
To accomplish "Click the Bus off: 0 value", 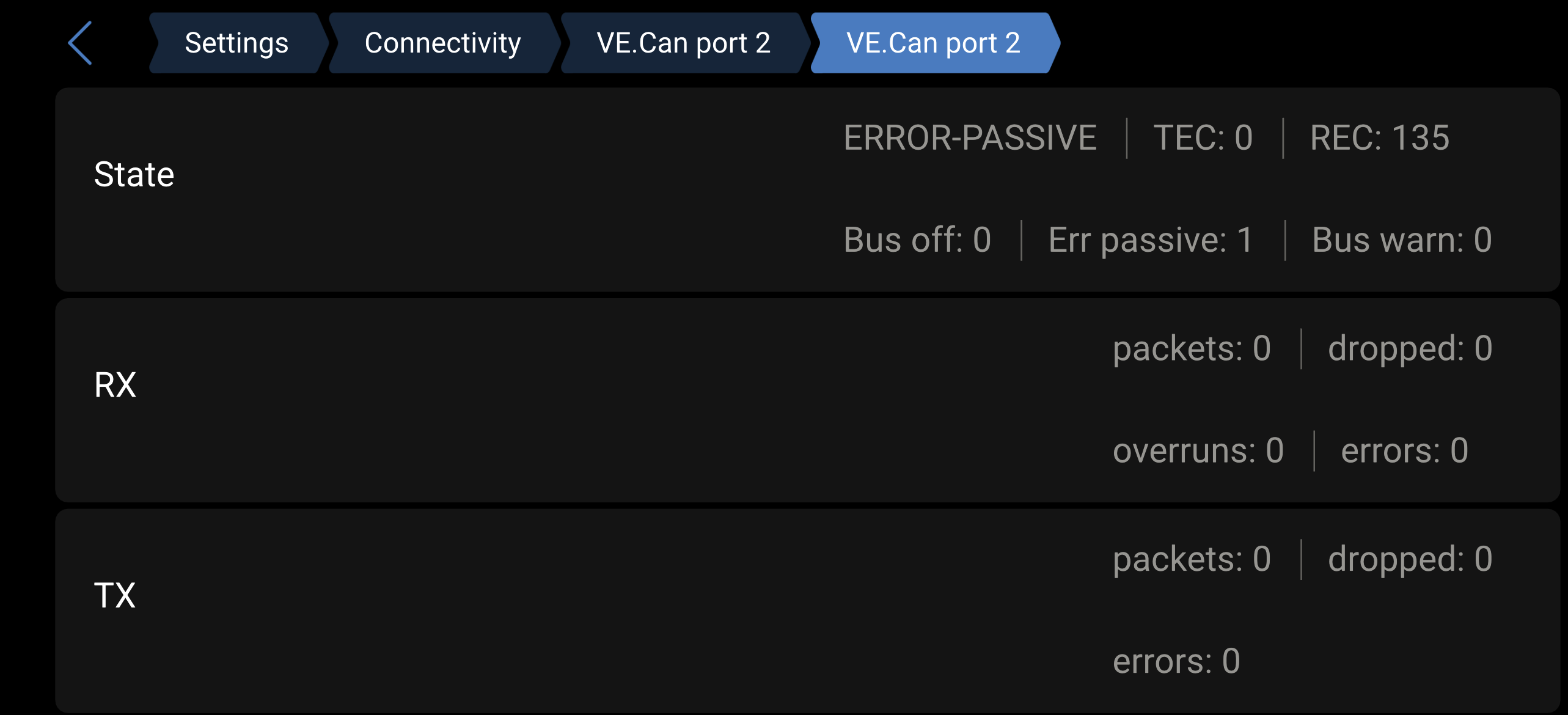I will (x=917, y=240).
